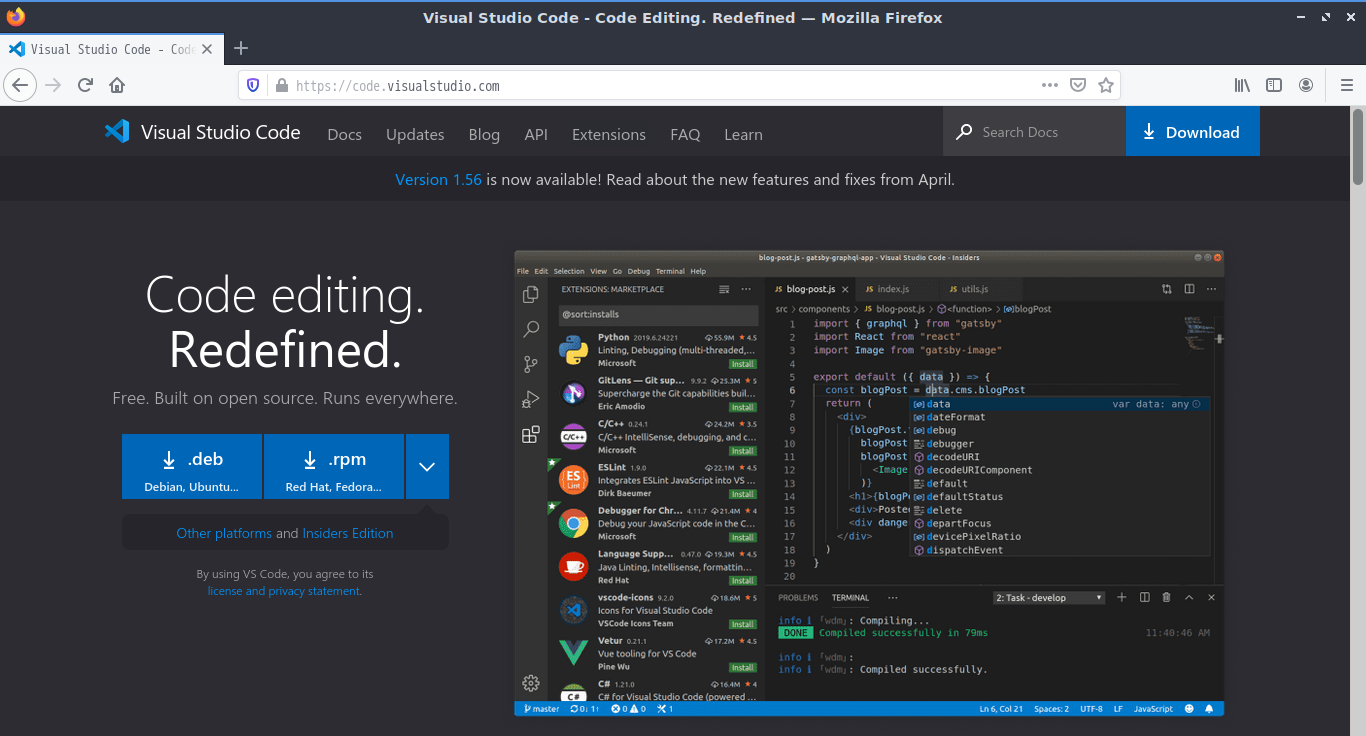Open the Learn nav item

coord(743,134)
